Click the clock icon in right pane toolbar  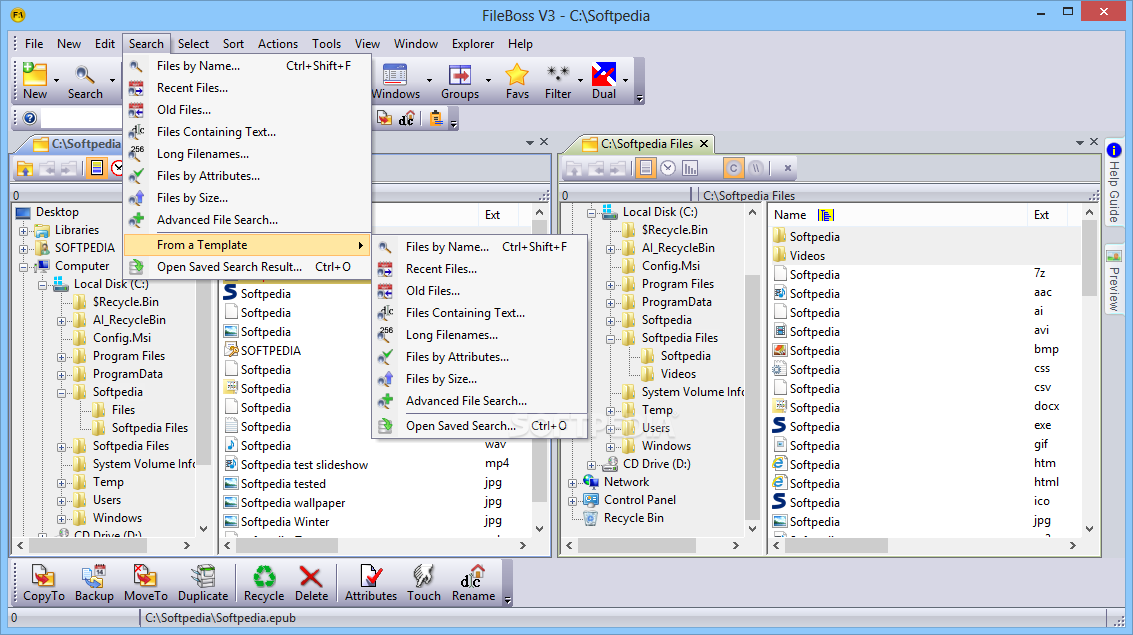(668, 168)
